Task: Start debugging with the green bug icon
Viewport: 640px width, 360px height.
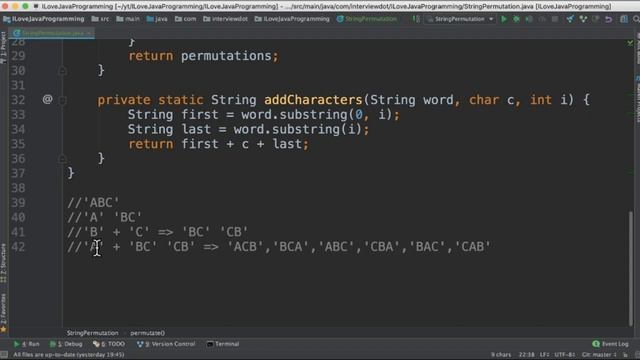Action: coord(516,19)
